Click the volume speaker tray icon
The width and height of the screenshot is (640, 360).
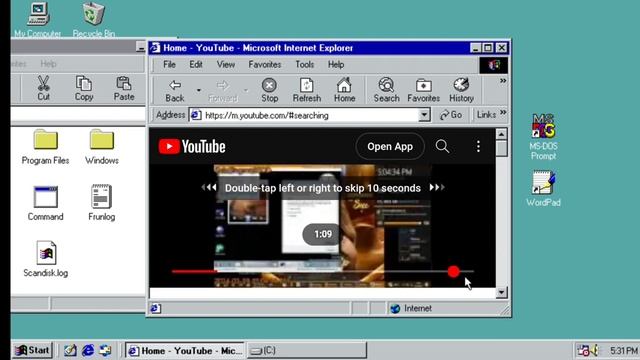[x=595, y=350]
